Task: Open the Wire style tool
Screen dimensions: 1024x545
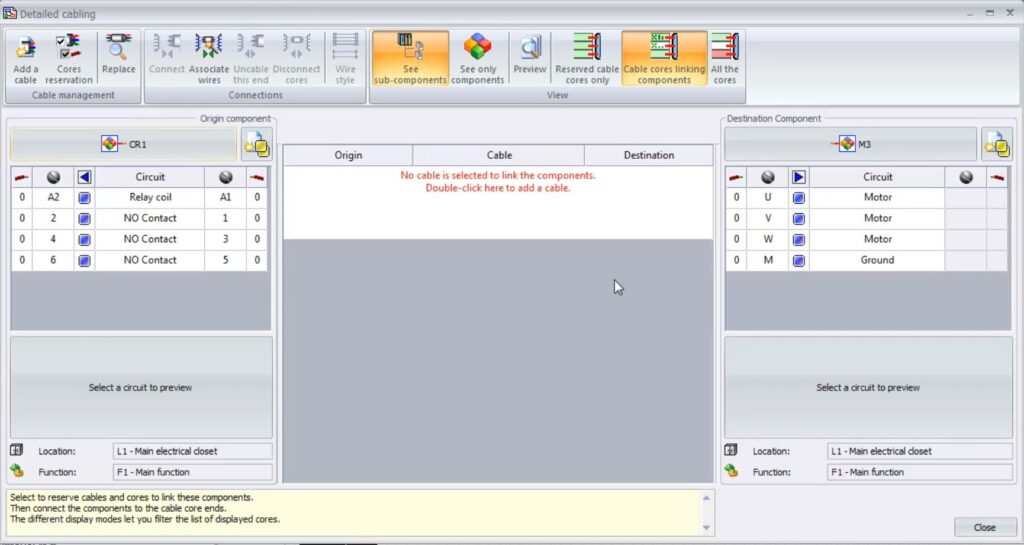Action: coord(345,59)
